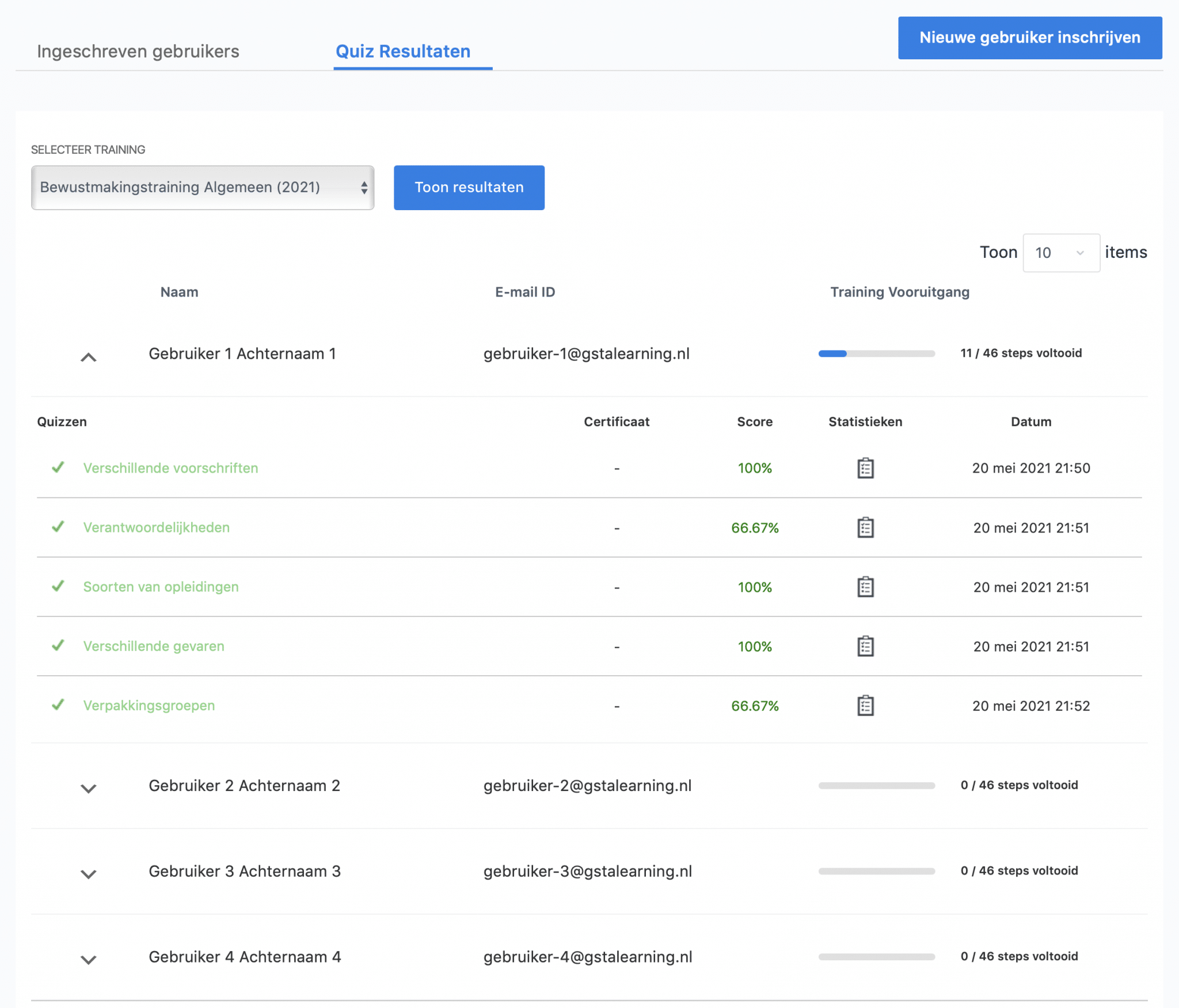The width and height of the screenshot is (1179, 1008).
Task: Click green checkmark beside Verpakkingsgroepen
Action: point(58,704)
